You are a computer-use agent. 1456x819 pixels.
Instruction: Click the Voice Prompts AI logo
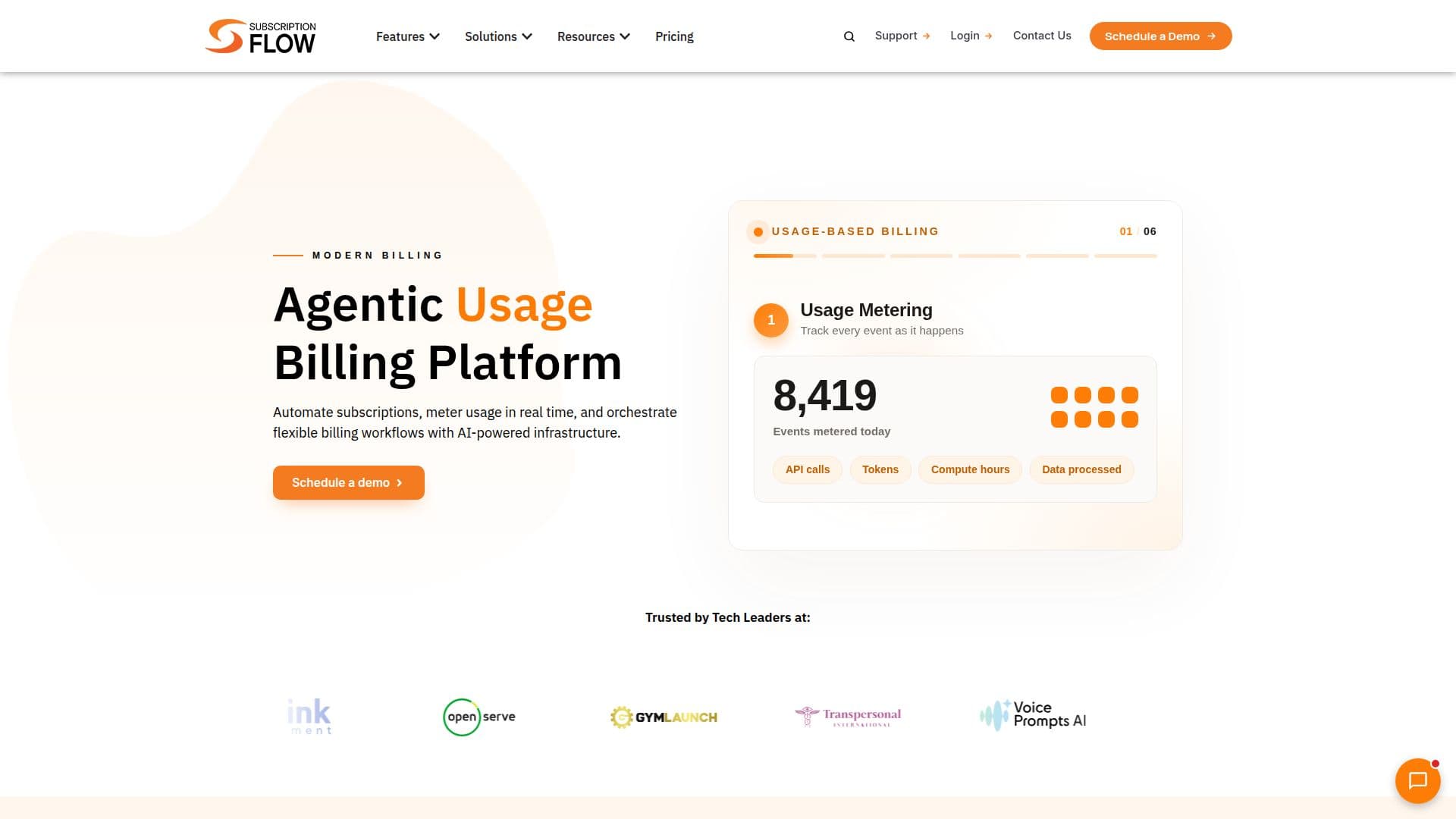click(x=1033, y=715)
